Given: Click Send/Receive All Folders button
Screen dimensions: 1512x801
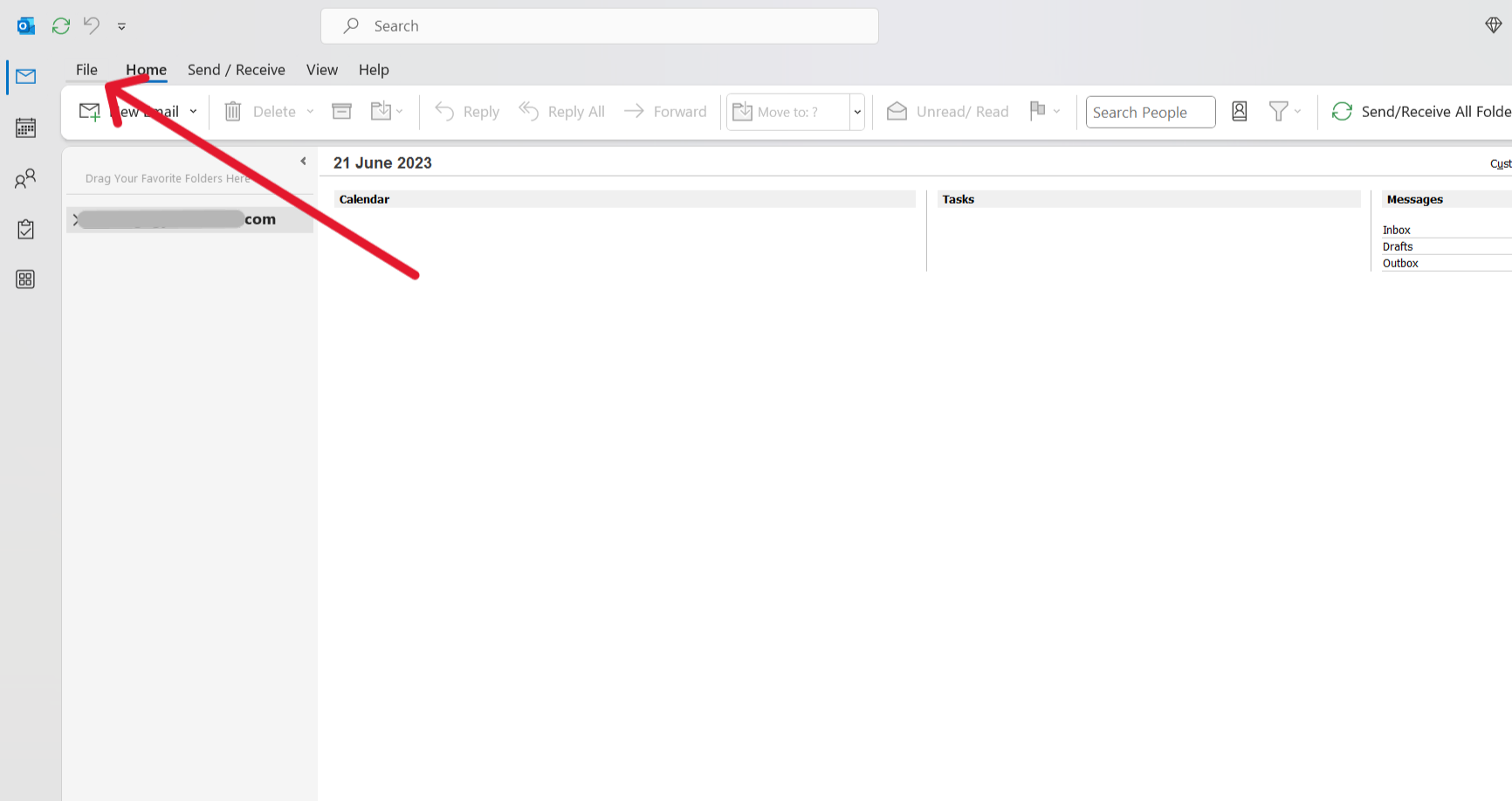Looking at the screenshot, I should (x=1420, y=112).
